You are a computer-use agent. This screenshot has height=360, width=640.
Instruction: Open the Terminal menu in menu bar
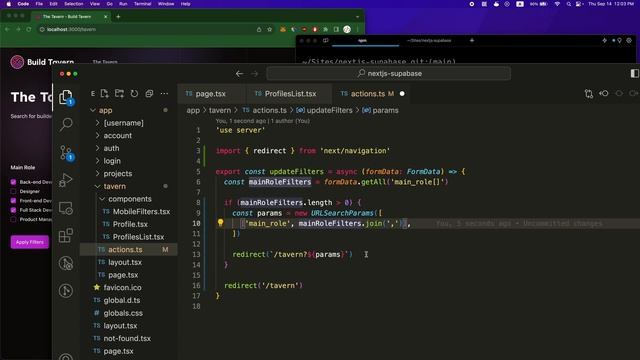[142, 4]
